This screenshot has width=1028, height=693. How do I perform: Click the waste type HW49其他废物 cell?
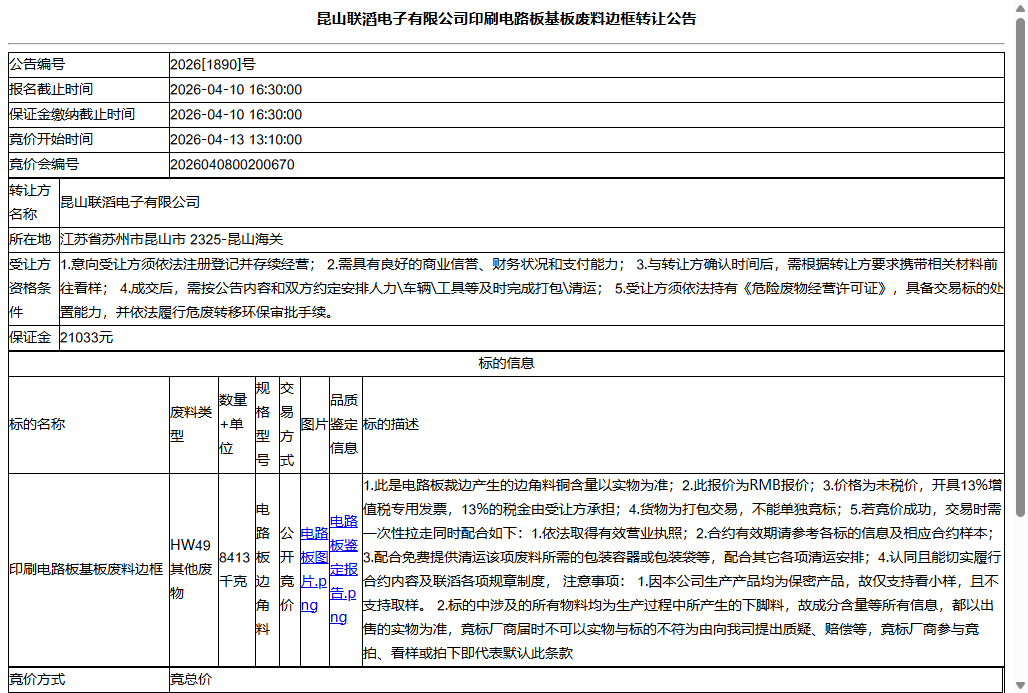coord(193,569)
